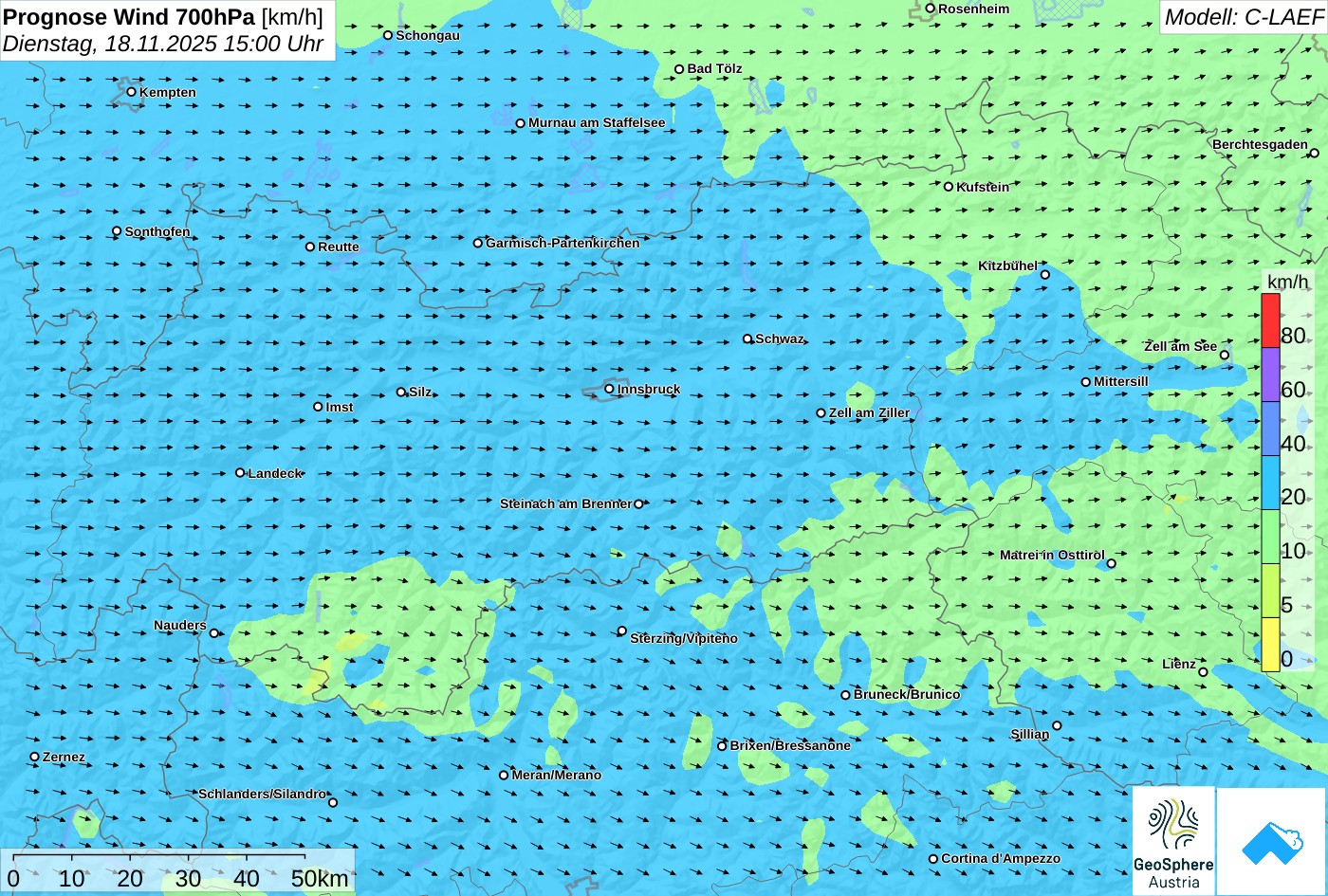1328x896 pixels.
Task: Select the Zernez marker circle
Action: (x=35, y=757)
